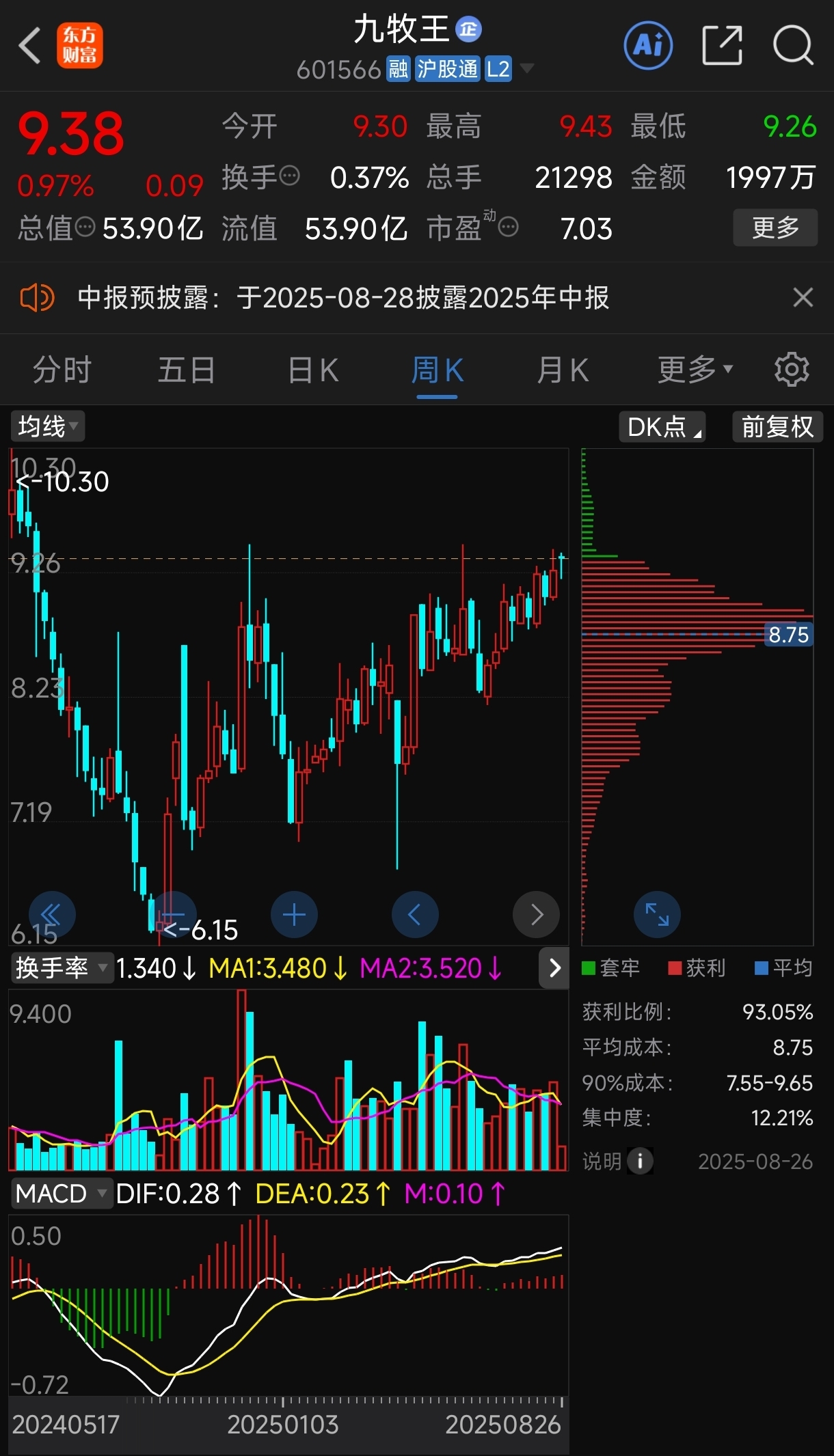Tap the DIF:0.28 MACD reading

coord(178,1194)
